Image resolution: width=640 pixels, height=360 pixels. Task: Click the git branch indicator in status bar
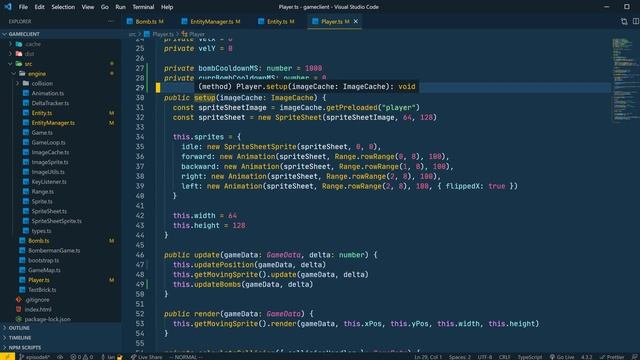click(x=35, y=357)
